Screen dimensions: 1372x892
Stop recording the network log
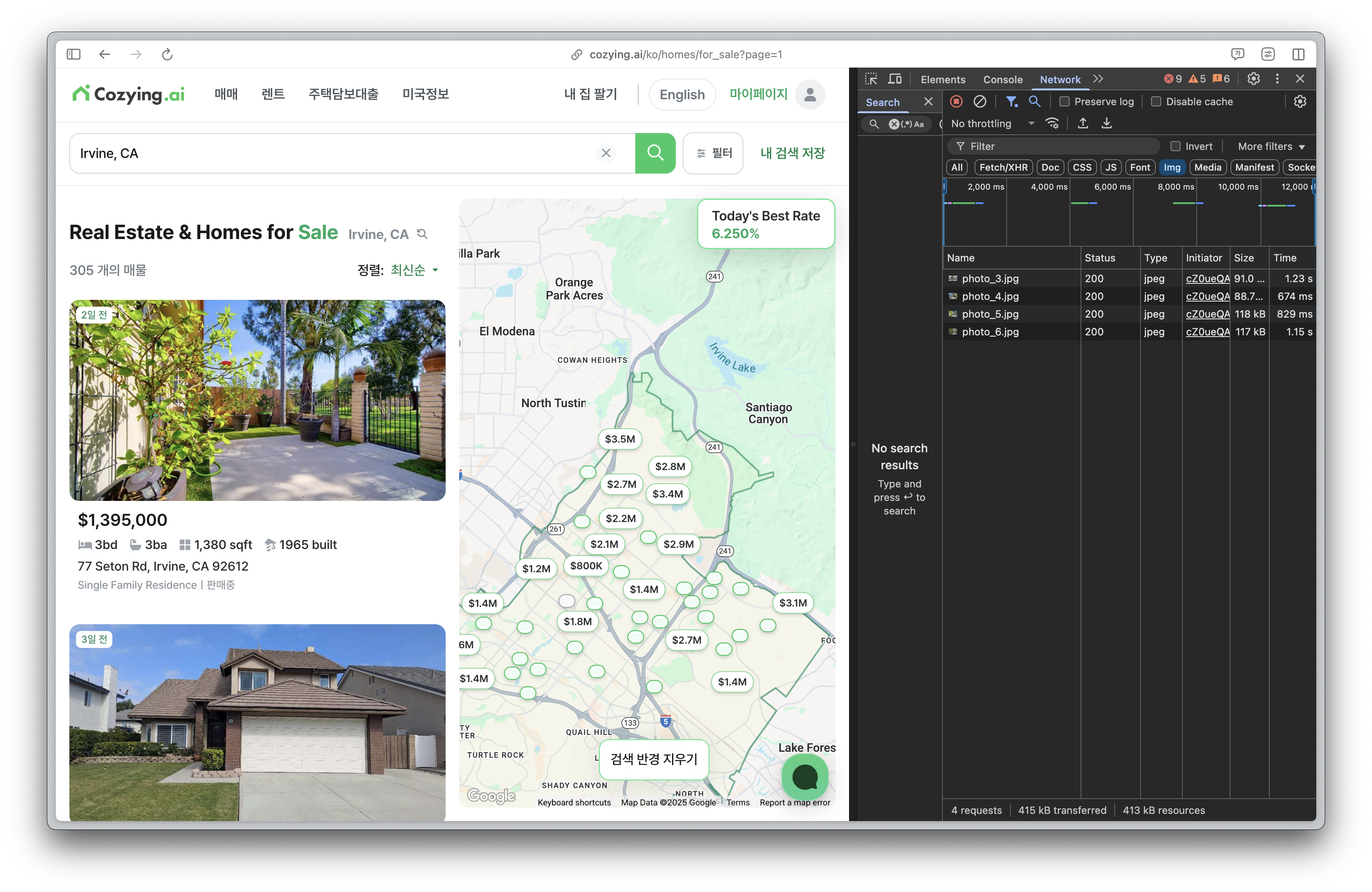[x=956, y=101]
